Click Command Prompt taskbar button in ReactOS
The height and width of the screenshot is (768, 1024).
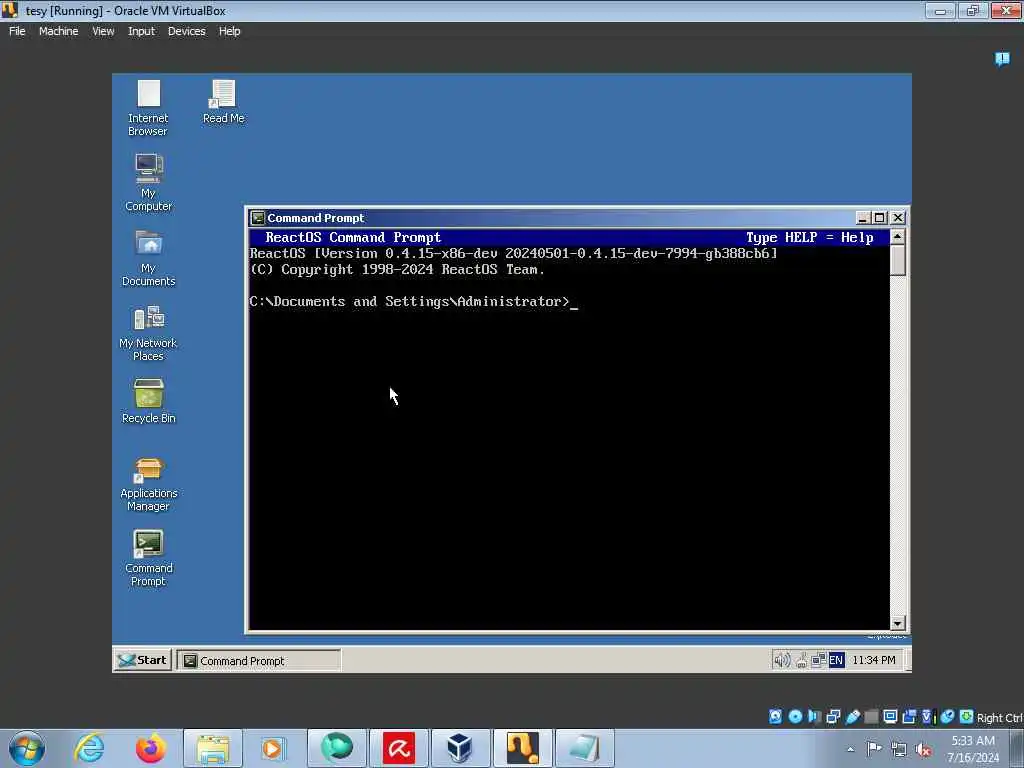259,661
